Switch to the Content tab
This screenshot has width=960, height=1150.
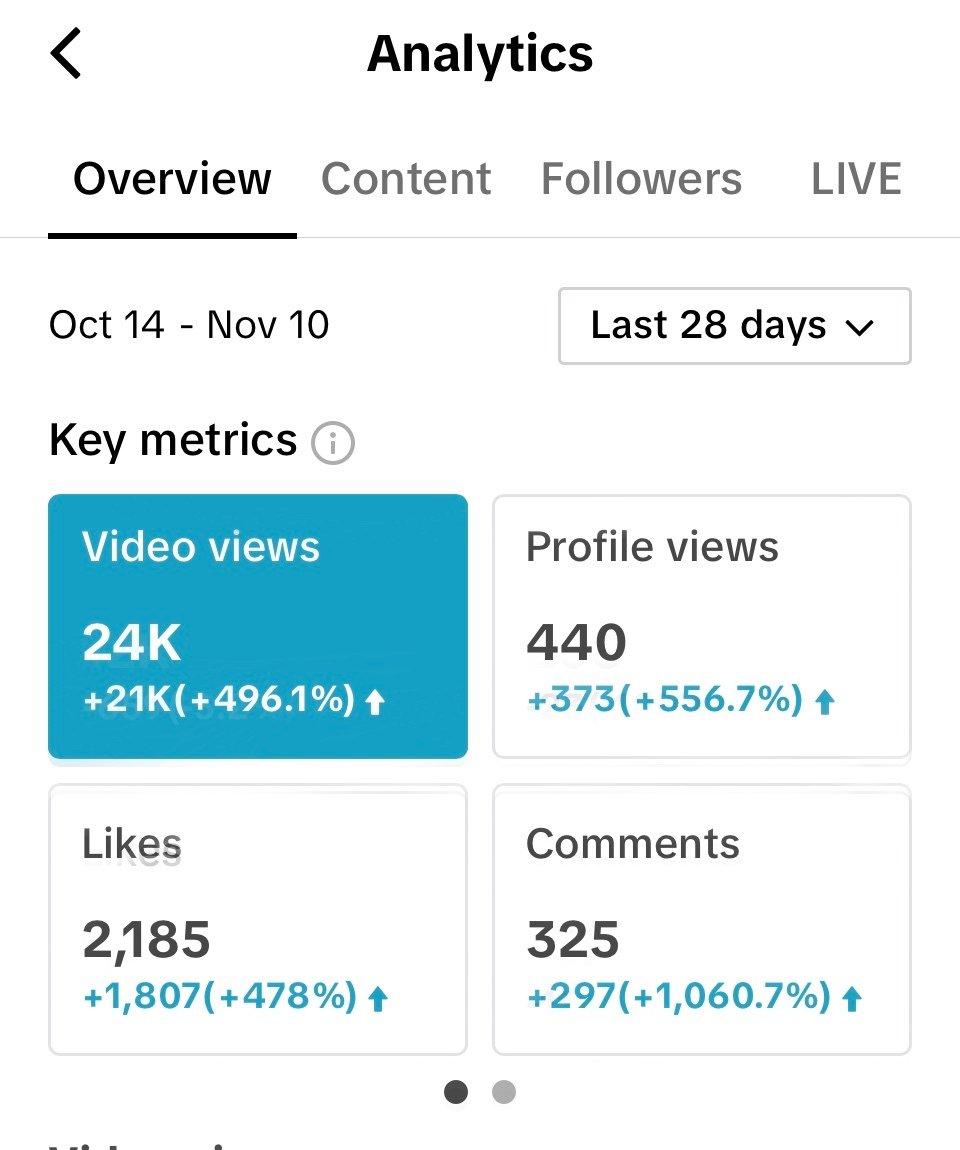point(405,179)
